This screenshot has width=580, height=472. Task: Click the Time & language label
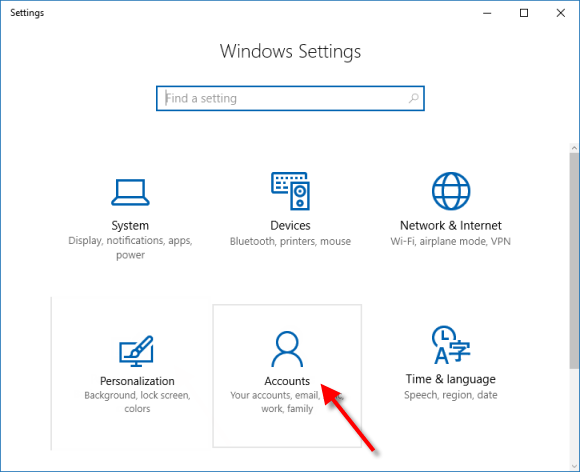(x=451, y=379)
